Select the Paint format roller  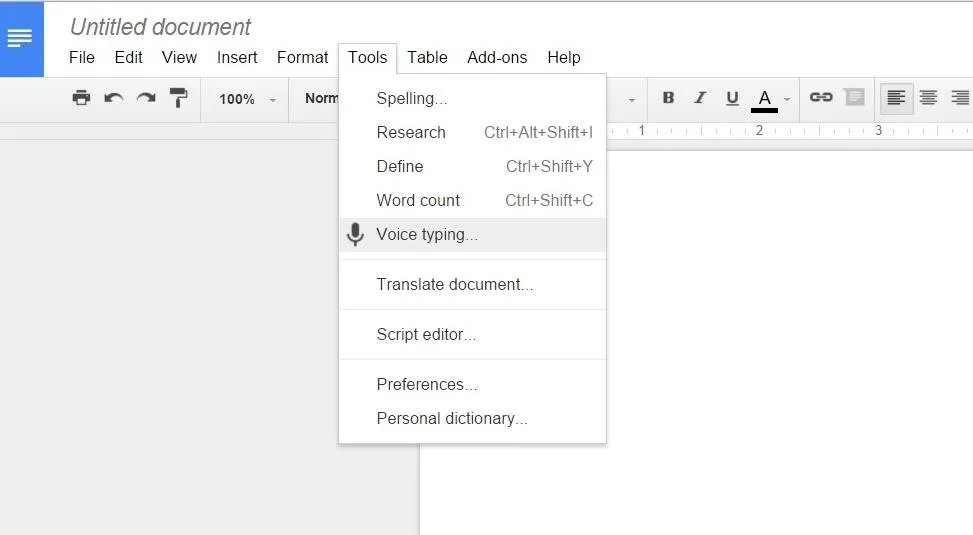click(x=179, y=97)
